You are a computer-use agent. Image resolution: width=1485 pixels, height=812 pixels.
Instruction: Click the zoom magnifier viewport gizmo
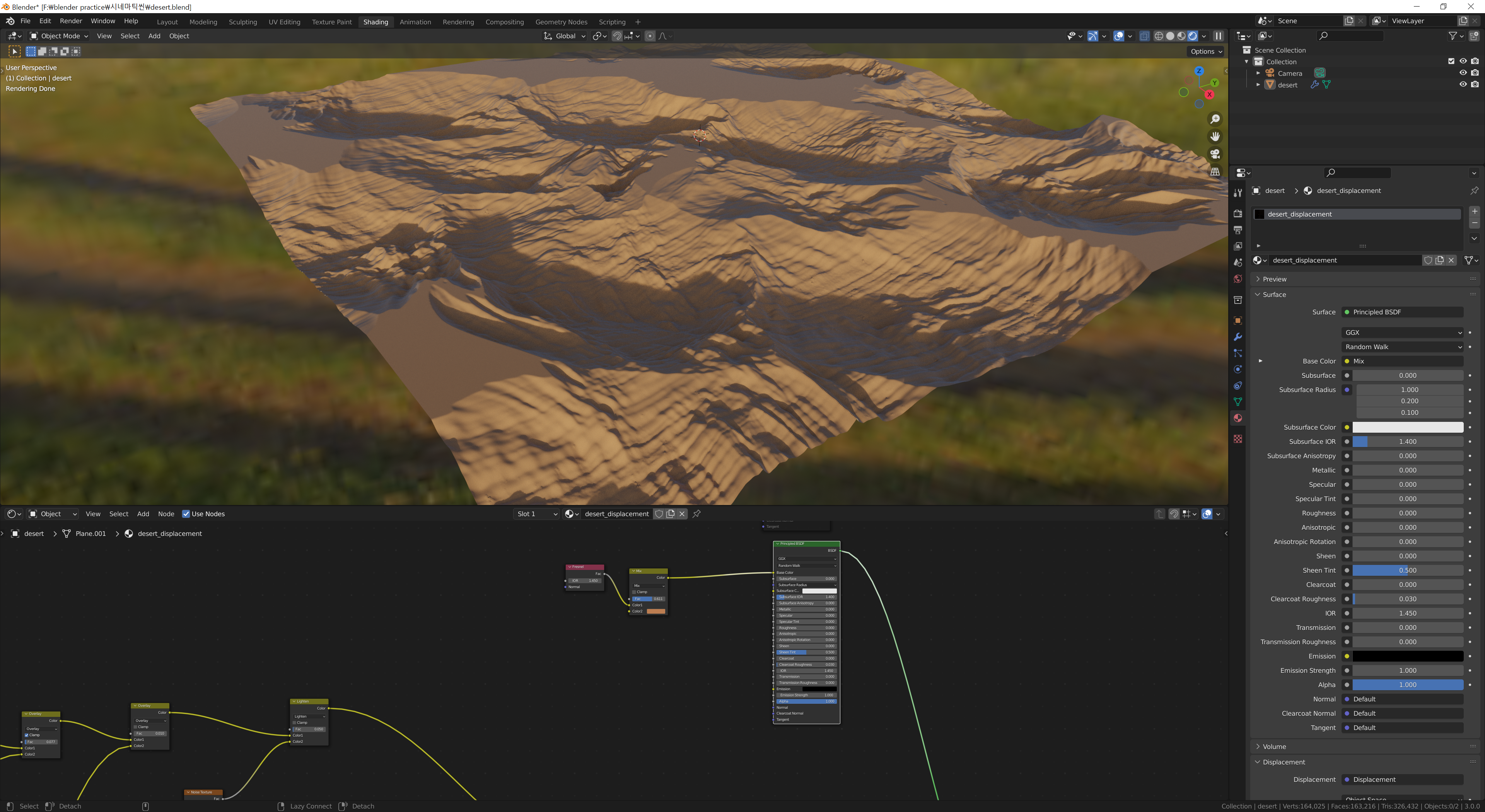click(x=1215, y=119)
